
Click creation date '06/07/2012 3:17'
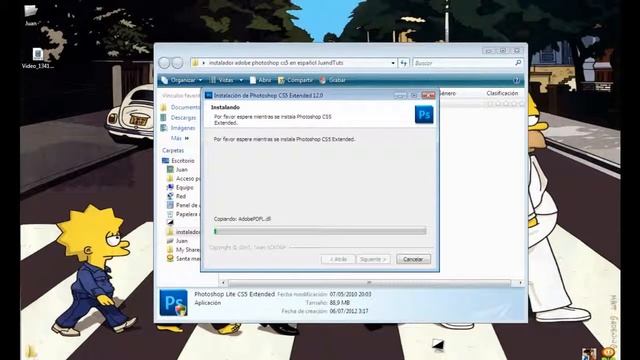349,311
